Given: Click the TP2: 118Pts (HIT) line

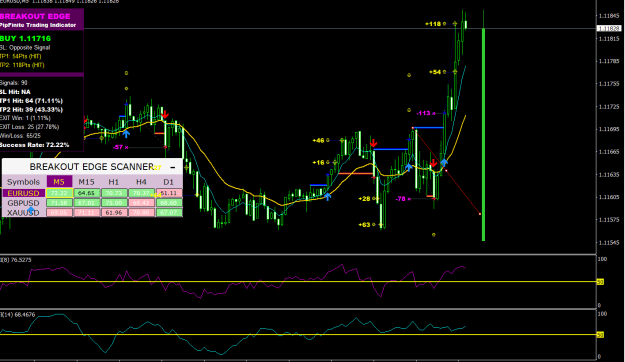Looking at the screenshot, I should [22, 65].
